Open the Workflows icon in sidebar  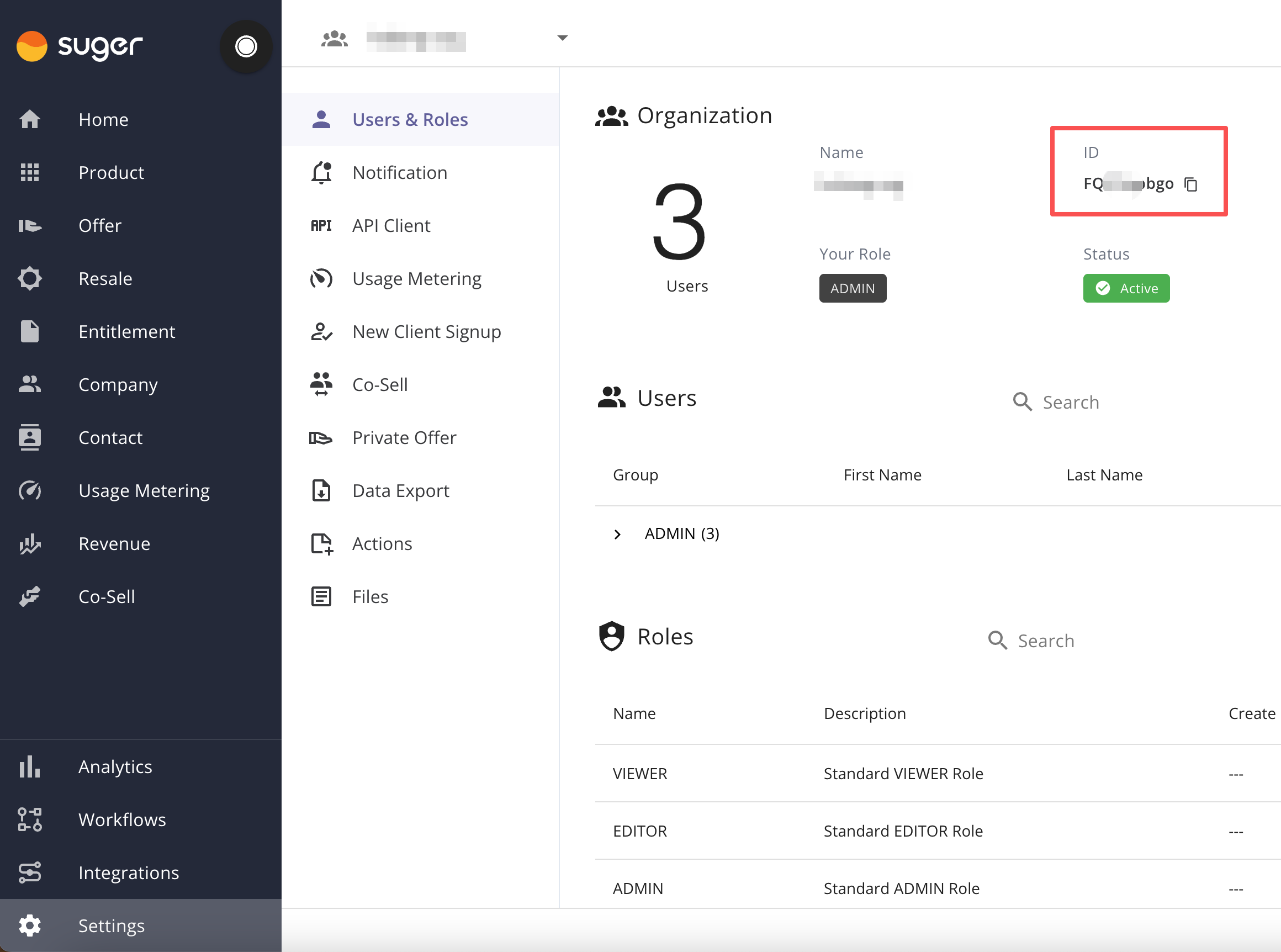pos(30,819)
